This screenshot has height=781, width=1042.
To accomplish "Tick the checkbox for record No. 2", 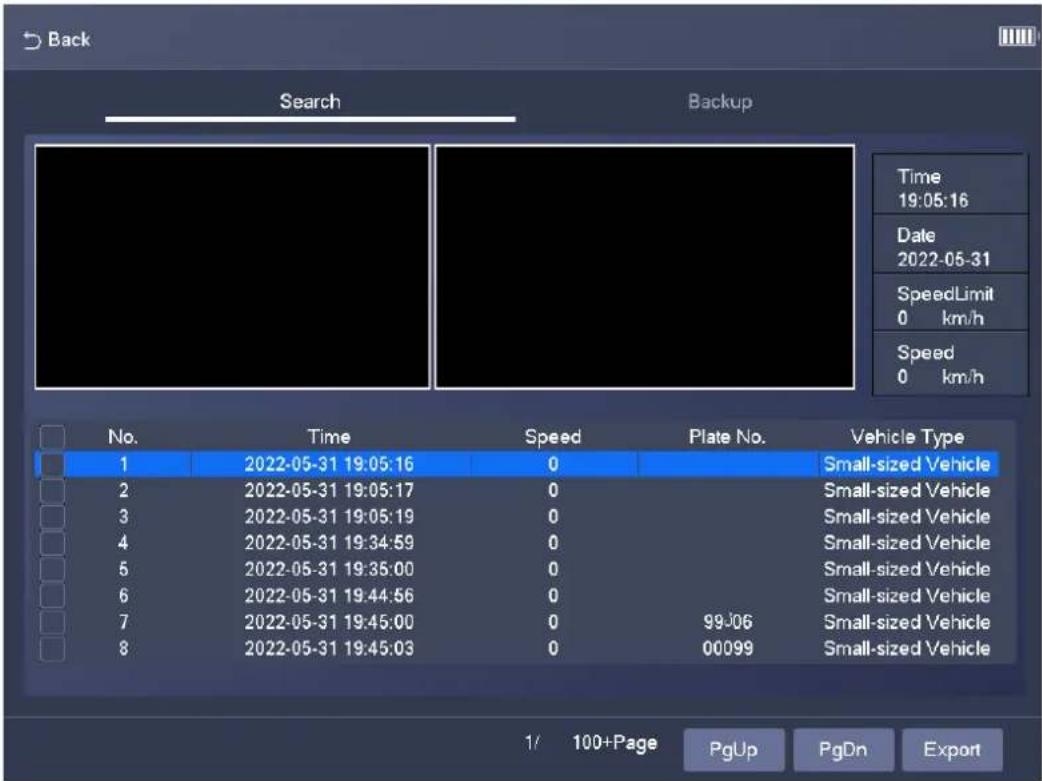I will [x=52, y=491].
